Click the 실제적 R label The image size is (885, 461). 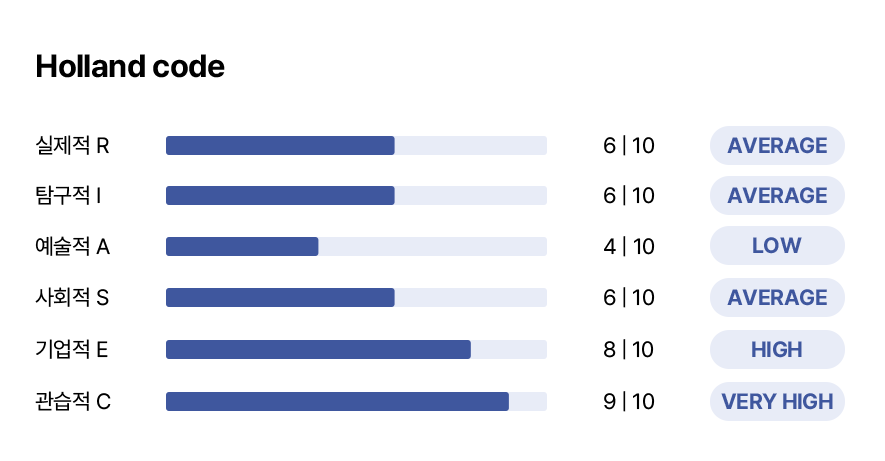[72, 146]
